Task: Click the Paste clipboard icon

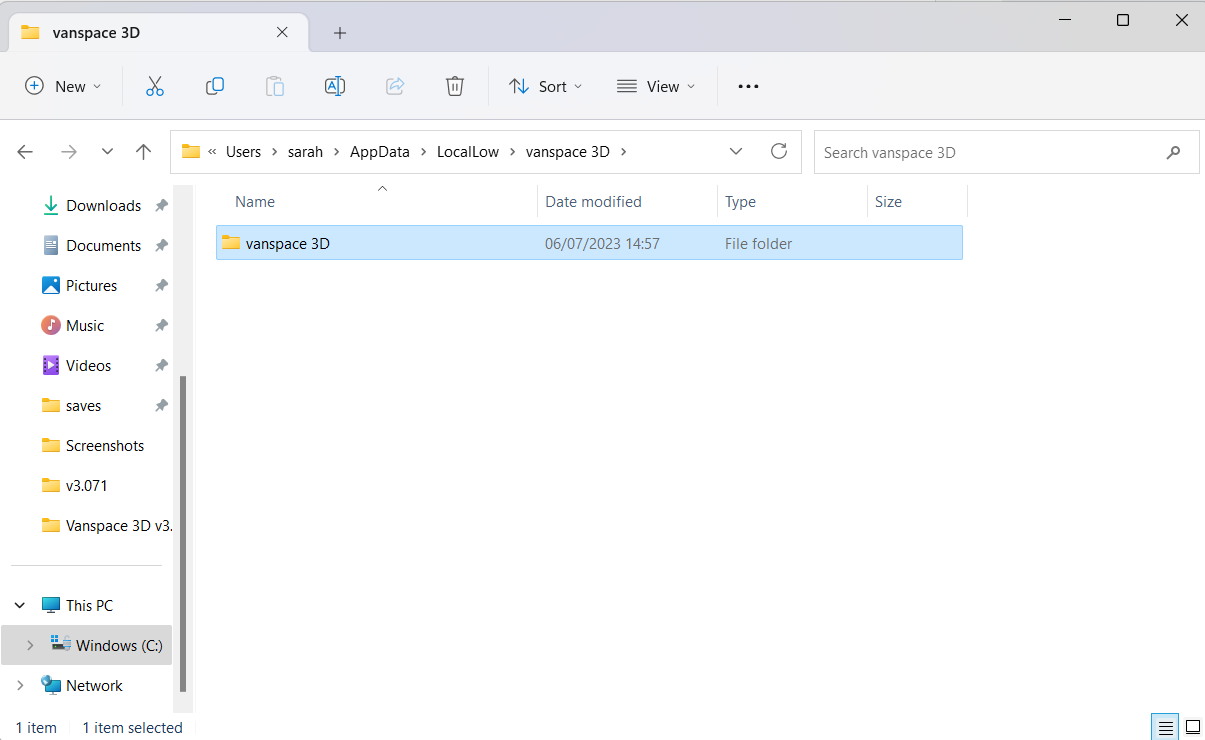Action: coord(275,87)
